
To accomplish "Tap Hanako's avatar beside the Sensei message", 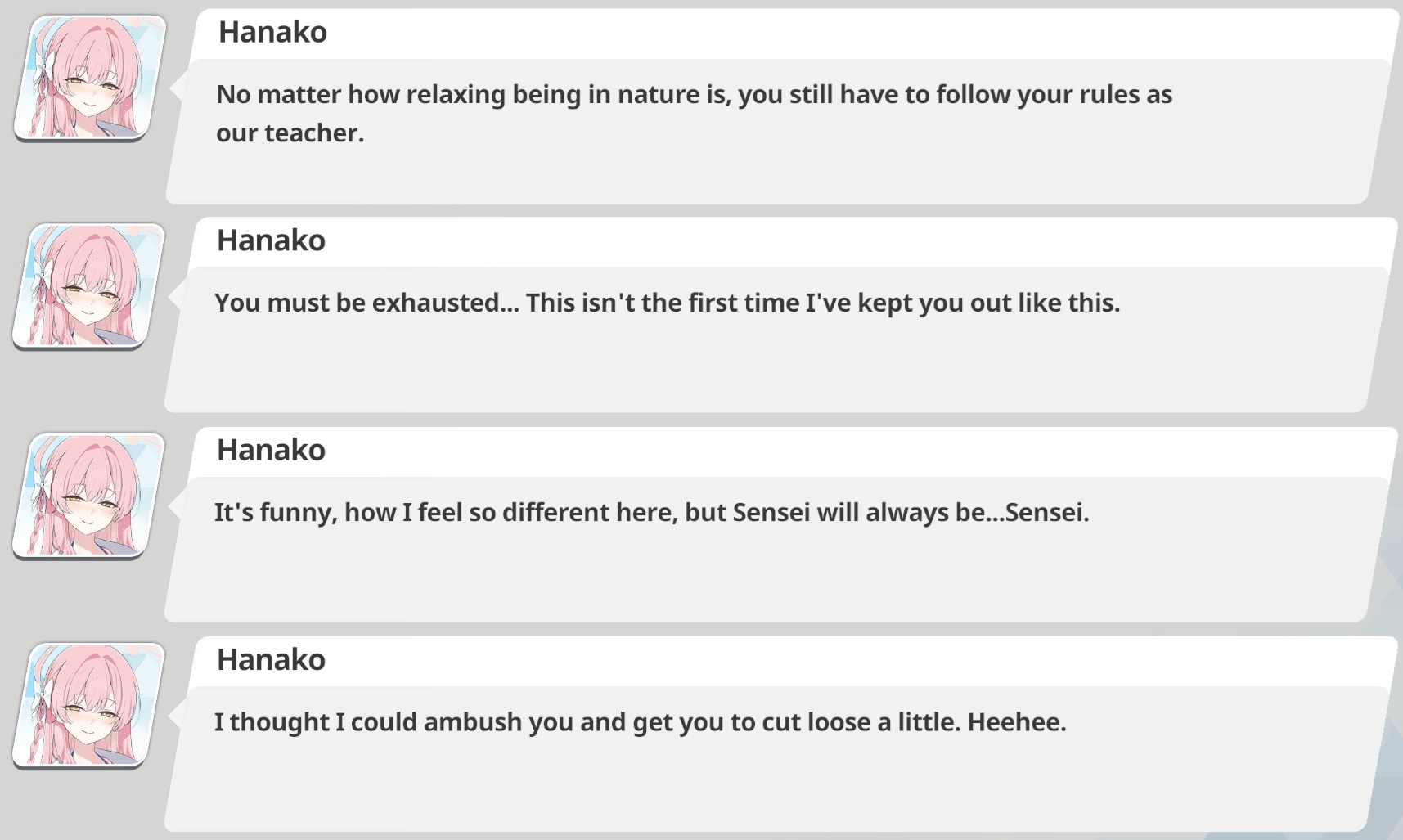I will pyautogui.click(x=88, y=496).
